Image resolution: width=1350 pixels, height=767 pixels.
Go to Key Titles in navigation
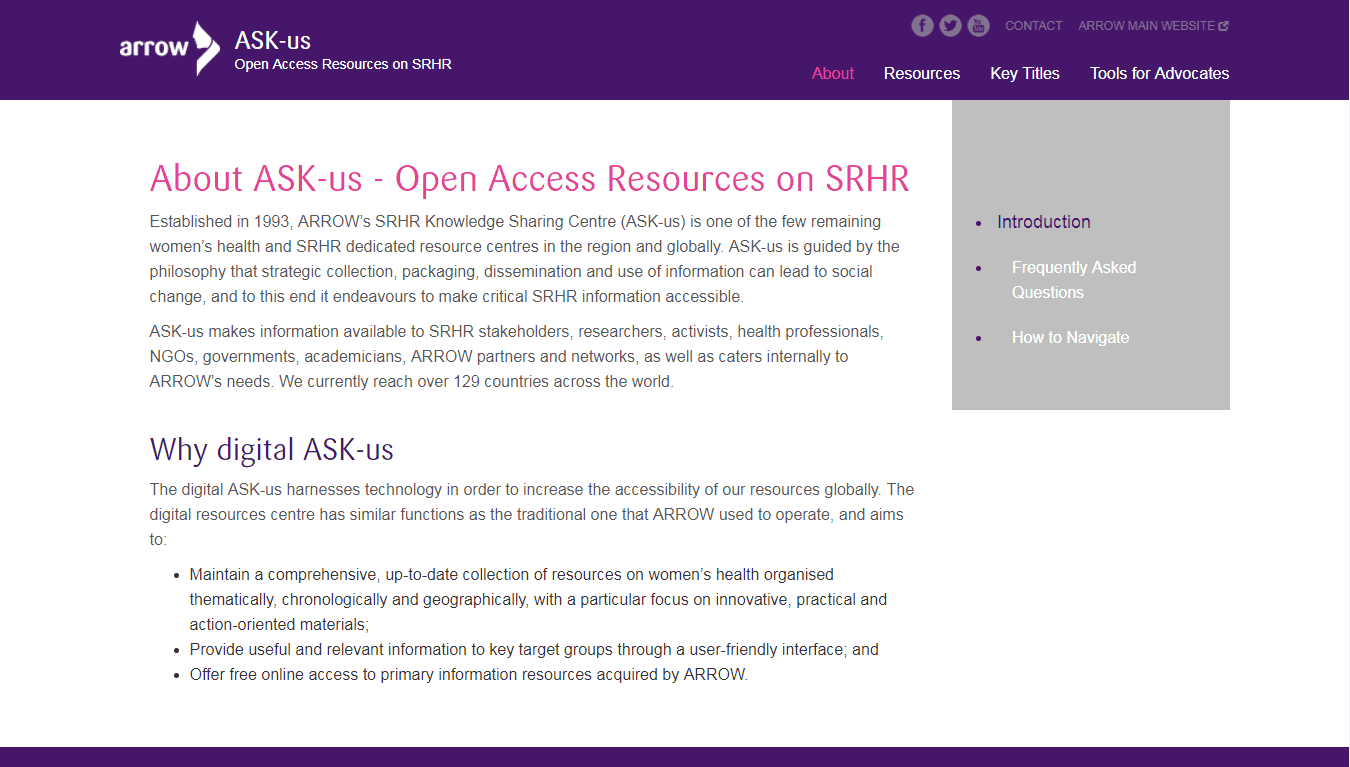click(x=1024, y=73)
